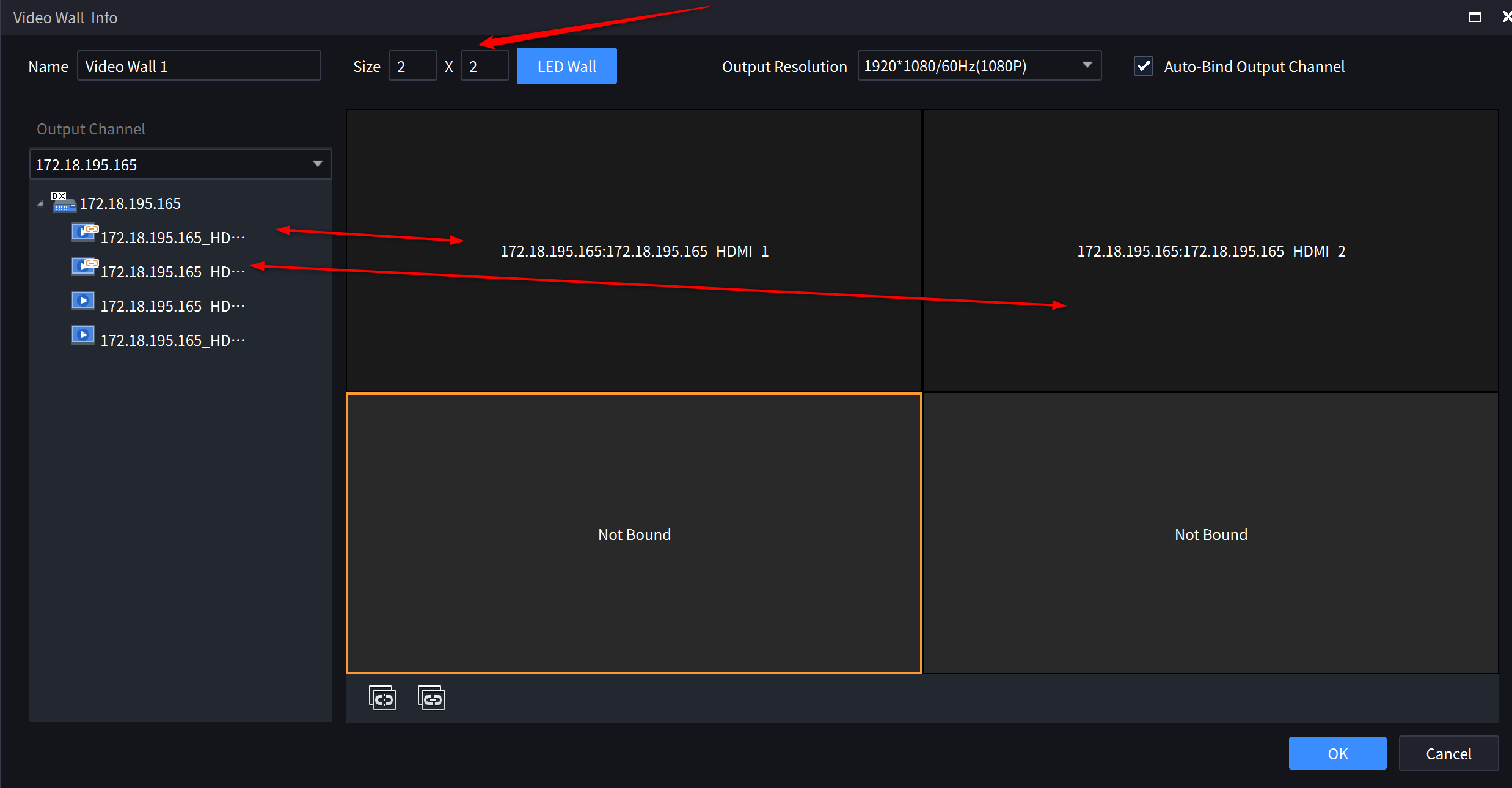Click the DX badge on the decoder node
The image size is (1512, 788).
coord(58,195)
